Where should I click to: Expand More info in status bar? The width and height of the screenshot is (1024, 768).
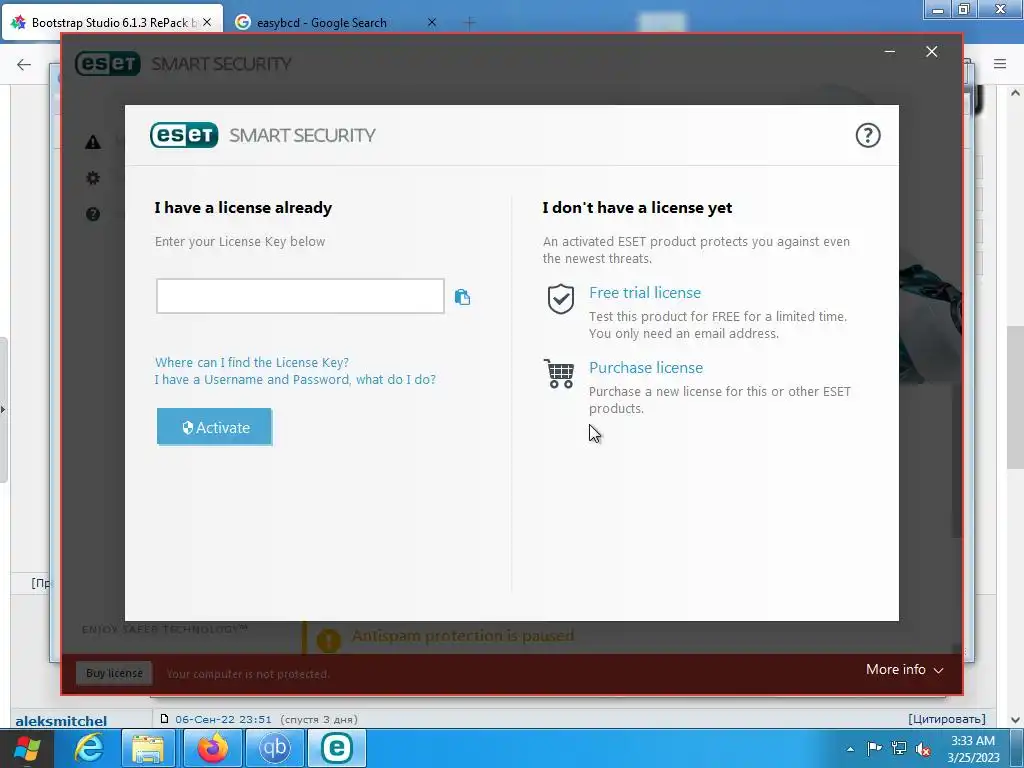[x=904, y=669]
